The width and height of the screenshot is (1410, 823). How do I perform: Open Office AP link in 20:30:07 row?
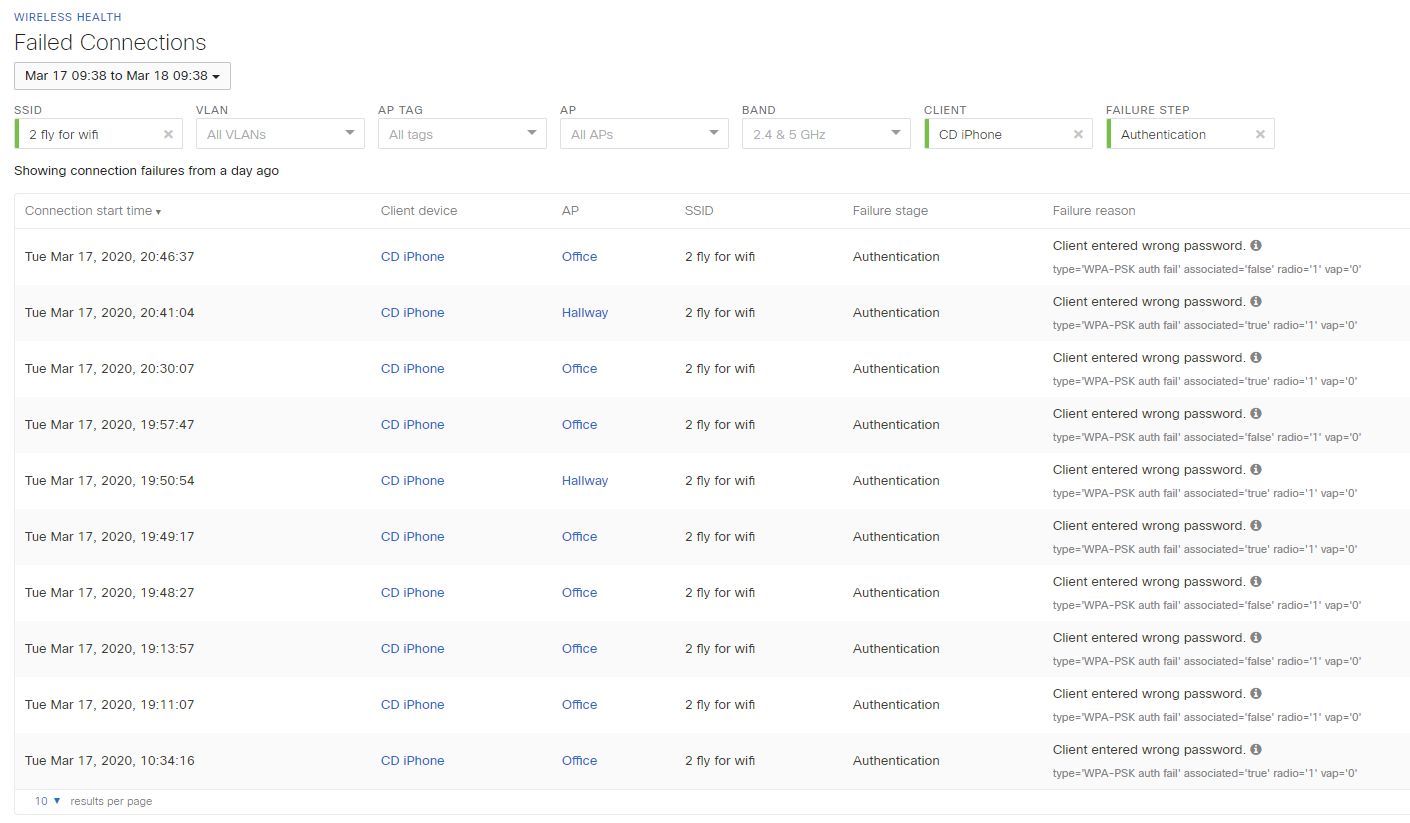click(x=579, y=369)
